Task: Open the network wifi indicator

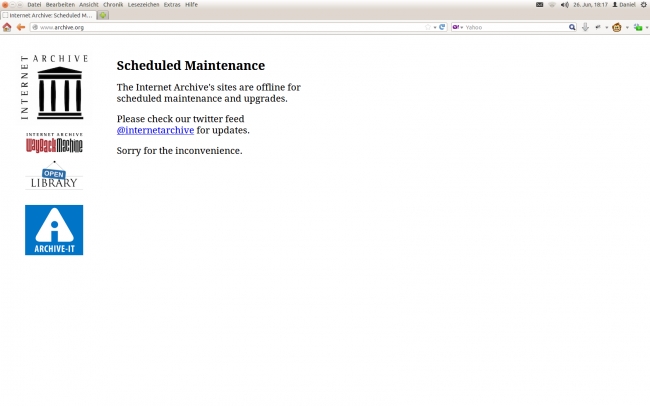Action: (552, 5)
